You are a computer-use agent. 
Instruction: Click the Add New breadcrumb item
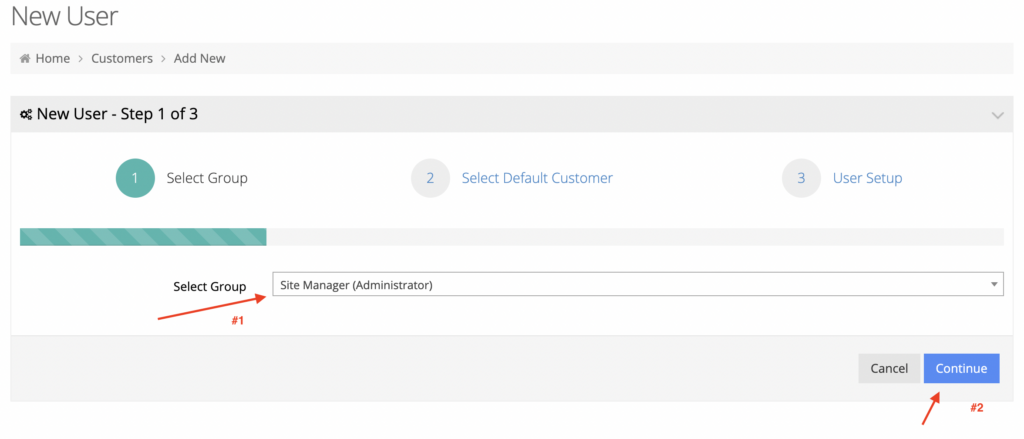pos(200,59)
